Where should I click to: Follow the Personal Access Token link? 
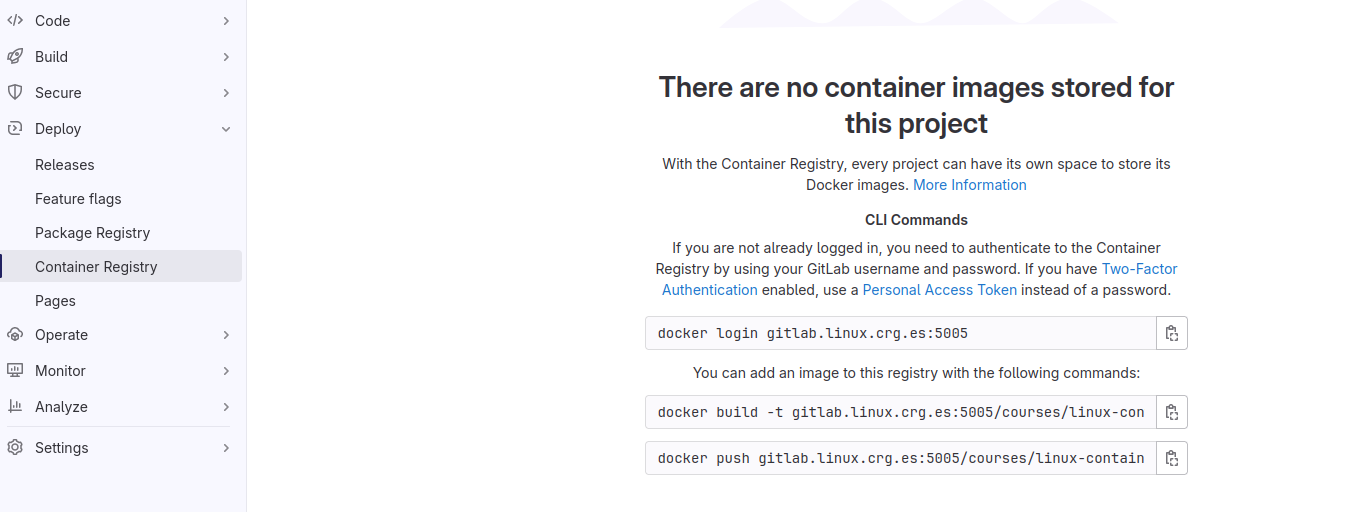(939, 290)
